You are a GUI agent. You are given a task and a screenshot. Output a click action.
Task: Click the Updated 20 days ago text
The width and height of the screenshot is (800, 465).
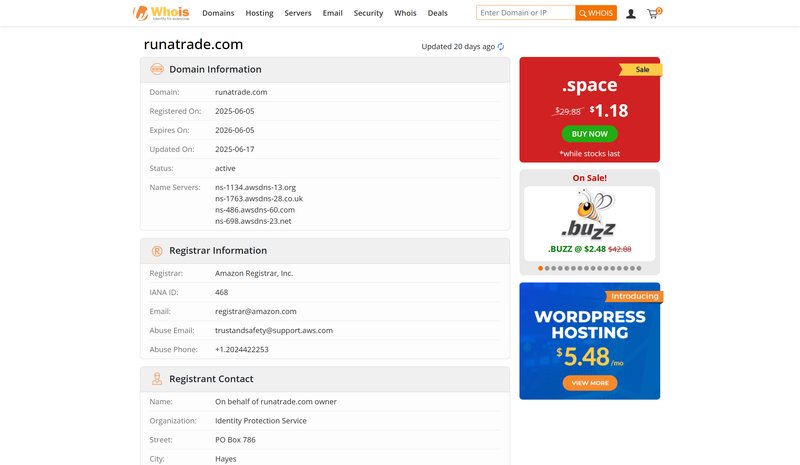(458, 46)
